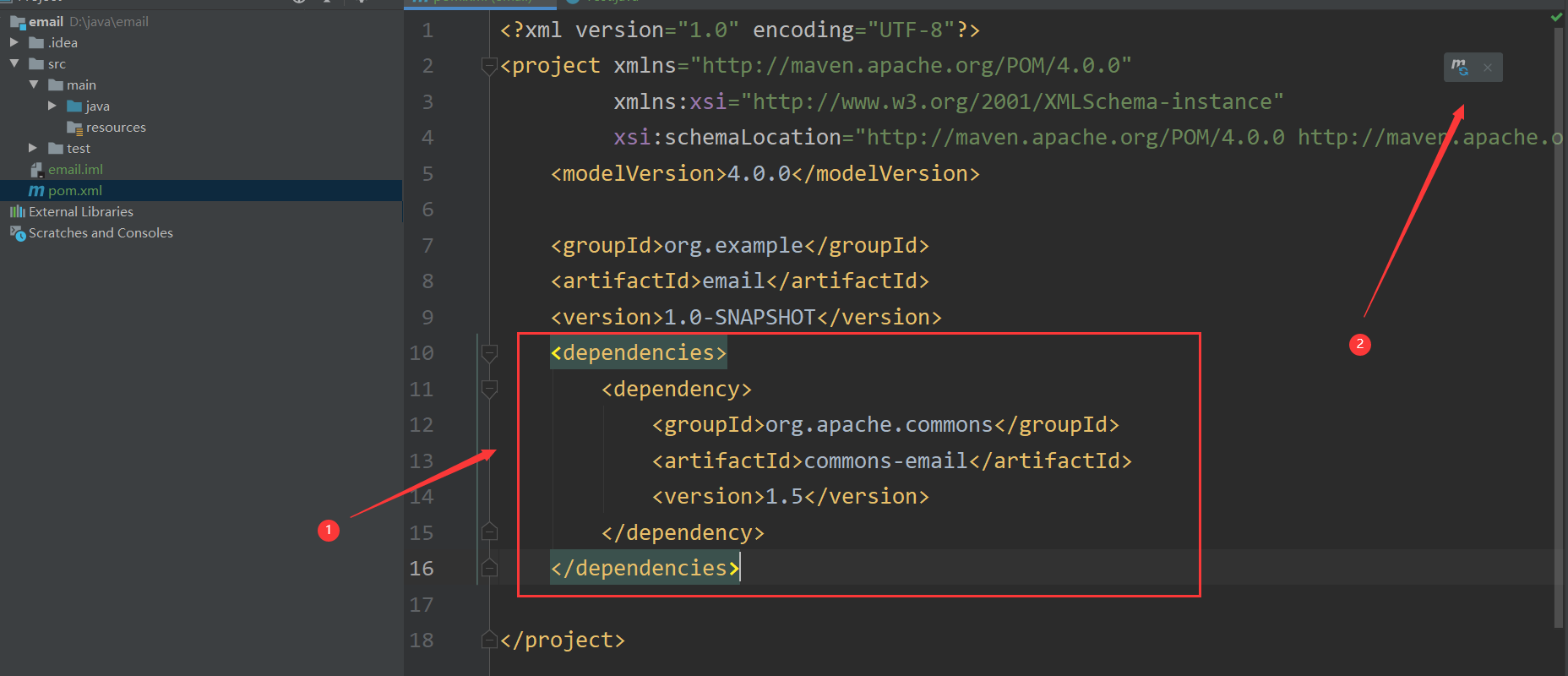The height and width of the screenshot is (676, 1568).
Task: Click the email.iml file icon
Action: tap(36, 170)
